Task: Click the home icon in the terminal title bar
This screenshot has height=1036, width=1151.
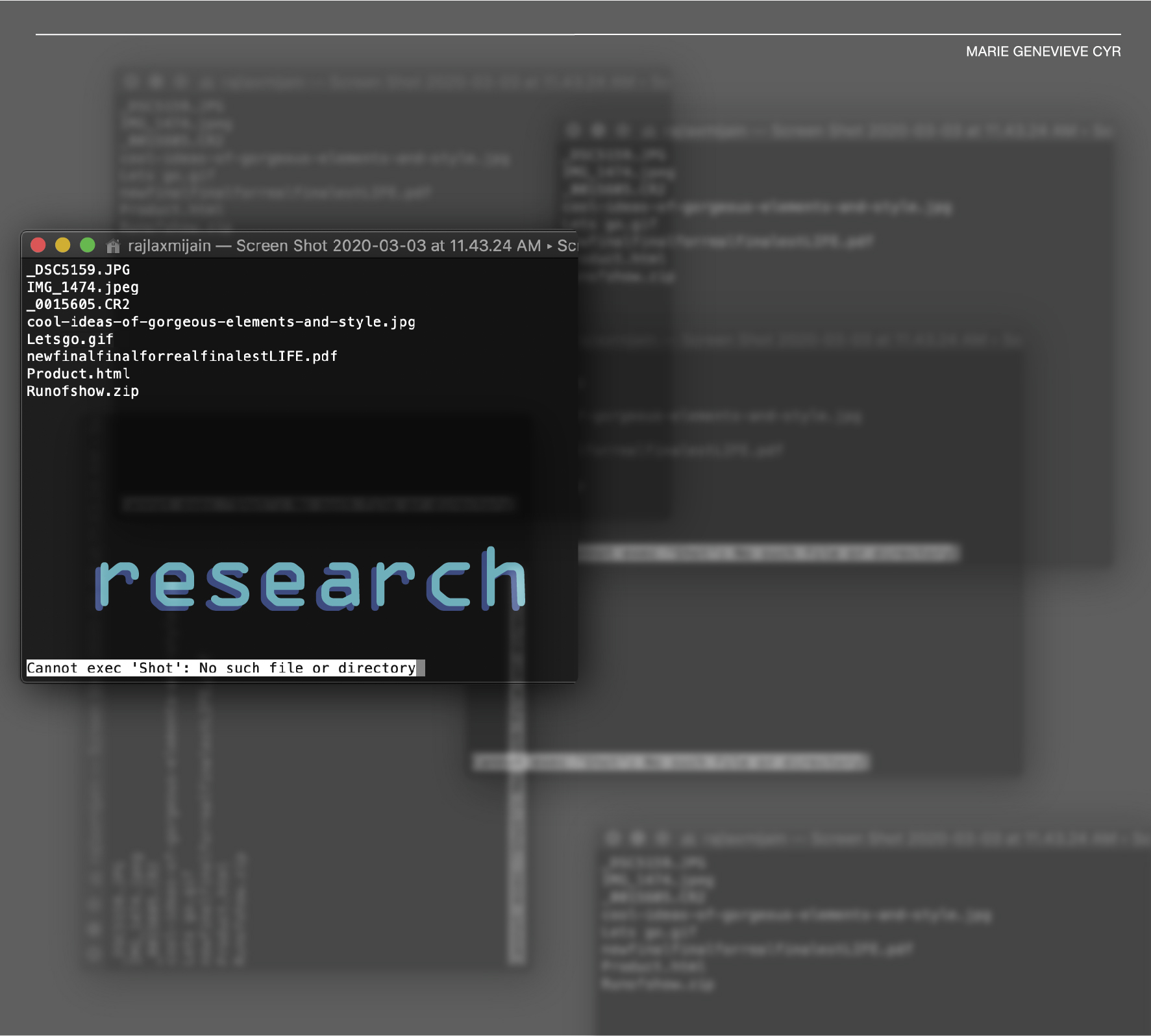Action: pyautogui.click(x=114, y=246)
